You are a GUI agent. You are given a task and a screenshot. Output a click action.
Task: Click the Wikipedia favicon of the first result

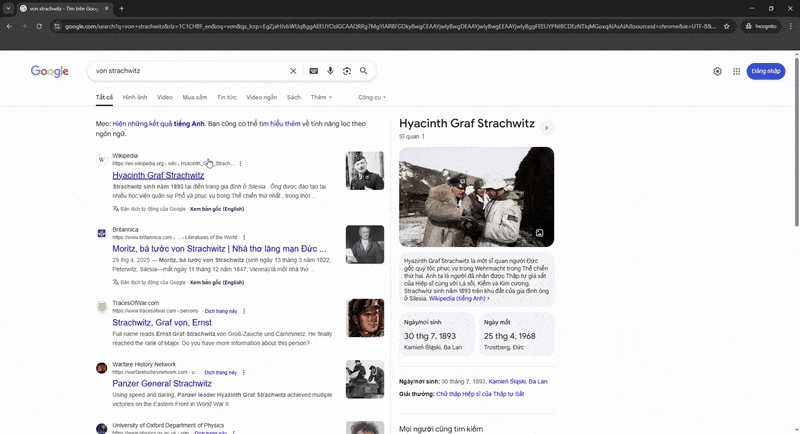coord(102,160)
